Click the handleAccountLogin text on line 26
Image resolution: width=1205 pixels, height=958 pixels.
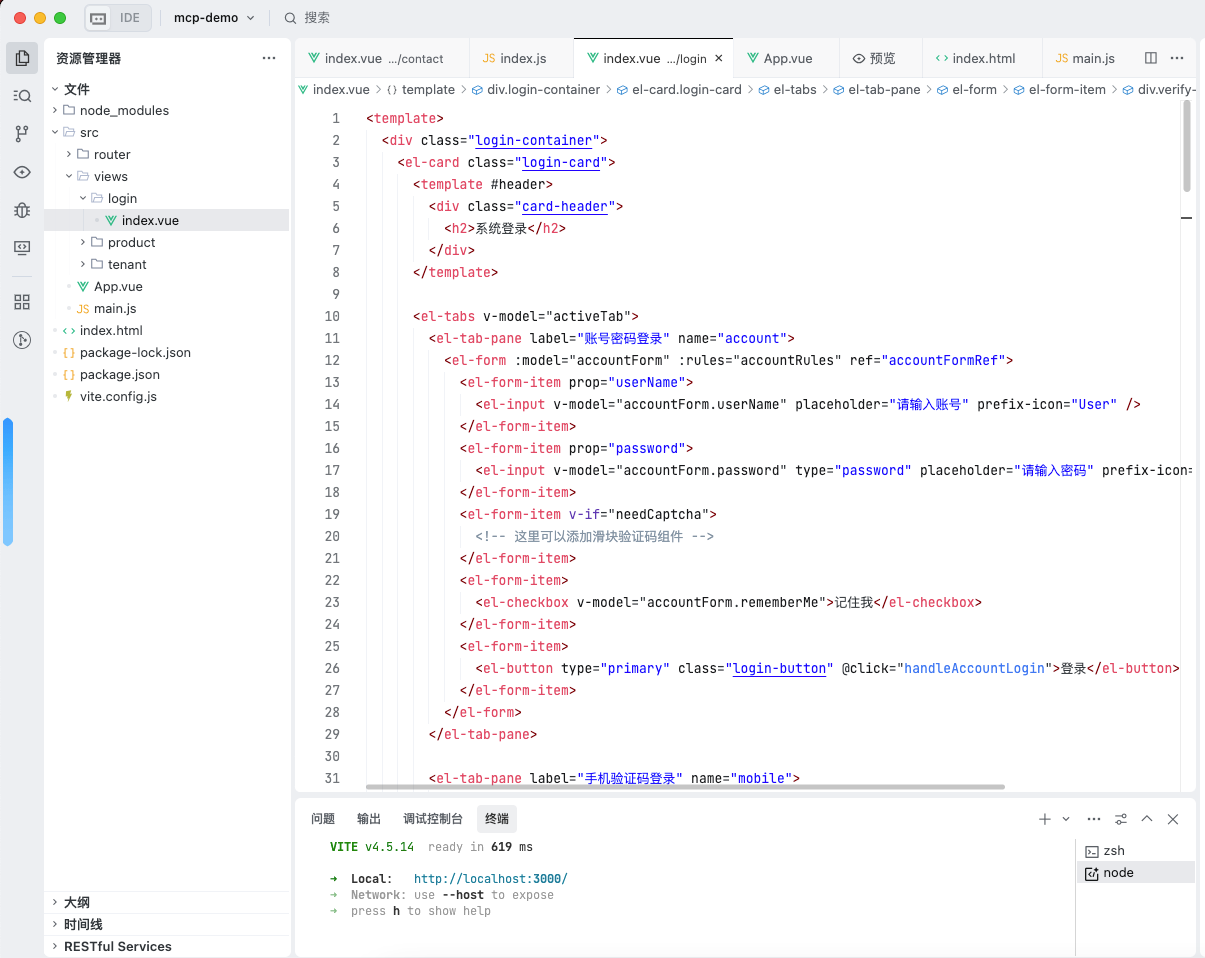coord(975,668)
